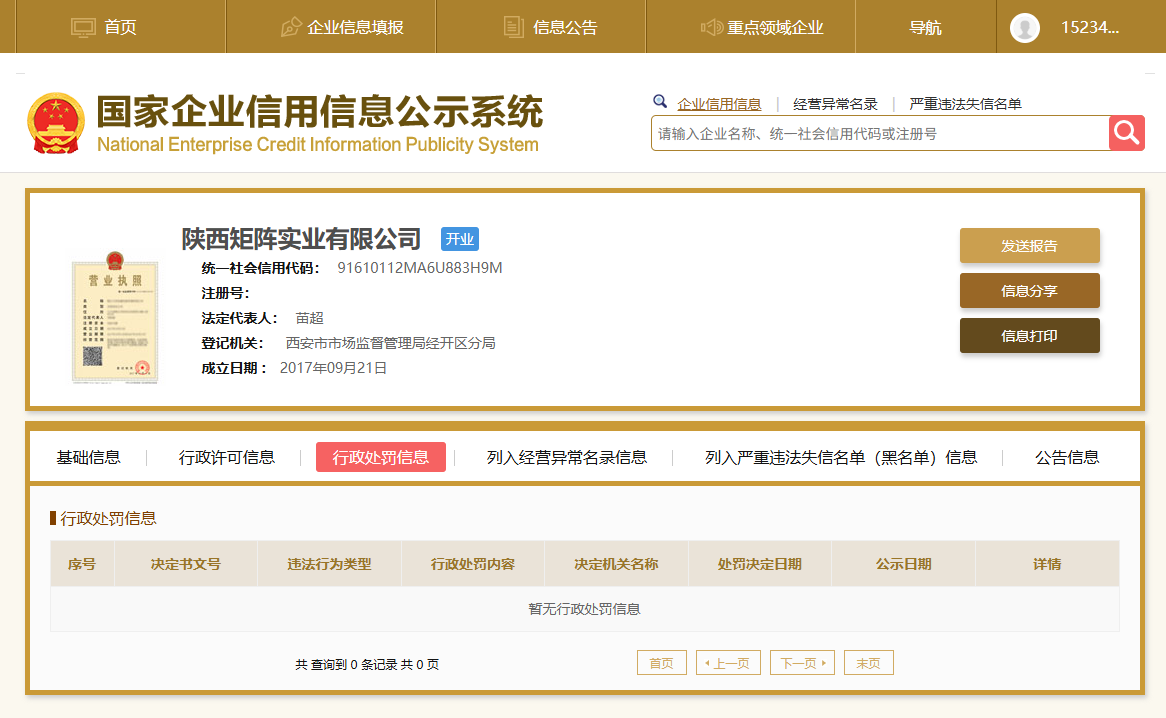The height and width of the screenshot is (718, 1166).
Task: Focus the enterprise name search field
Action: (880, 133)
